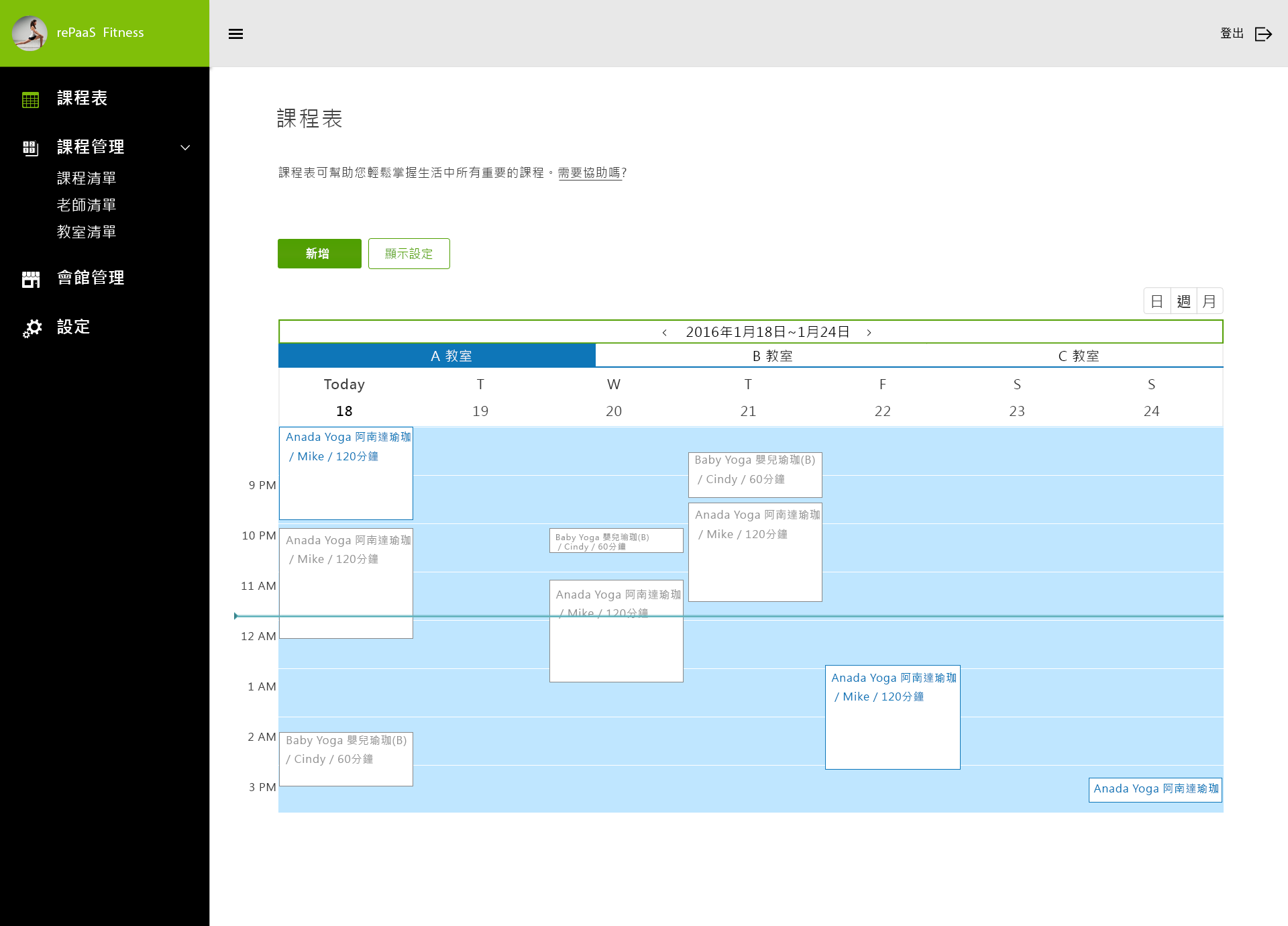Switch calendar view to 月 (month)
This screenshot has width=1288, height=926.
[1208, 301]
